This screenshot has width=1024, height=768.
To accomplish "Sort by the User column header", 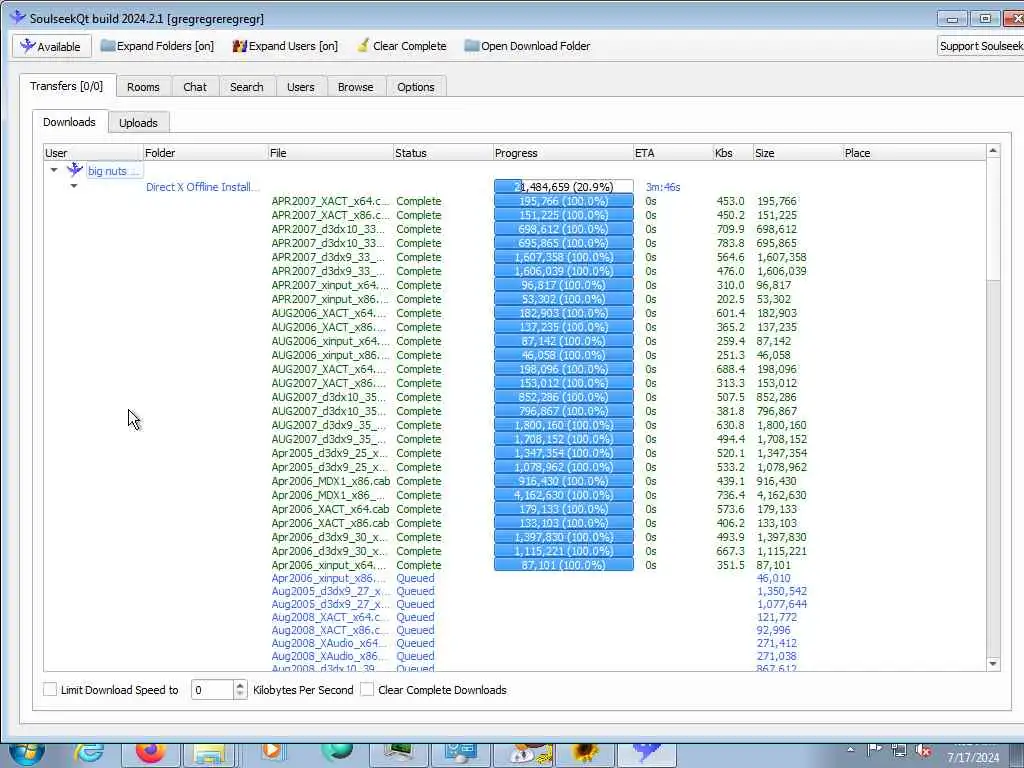I will (x=93, y=153).
